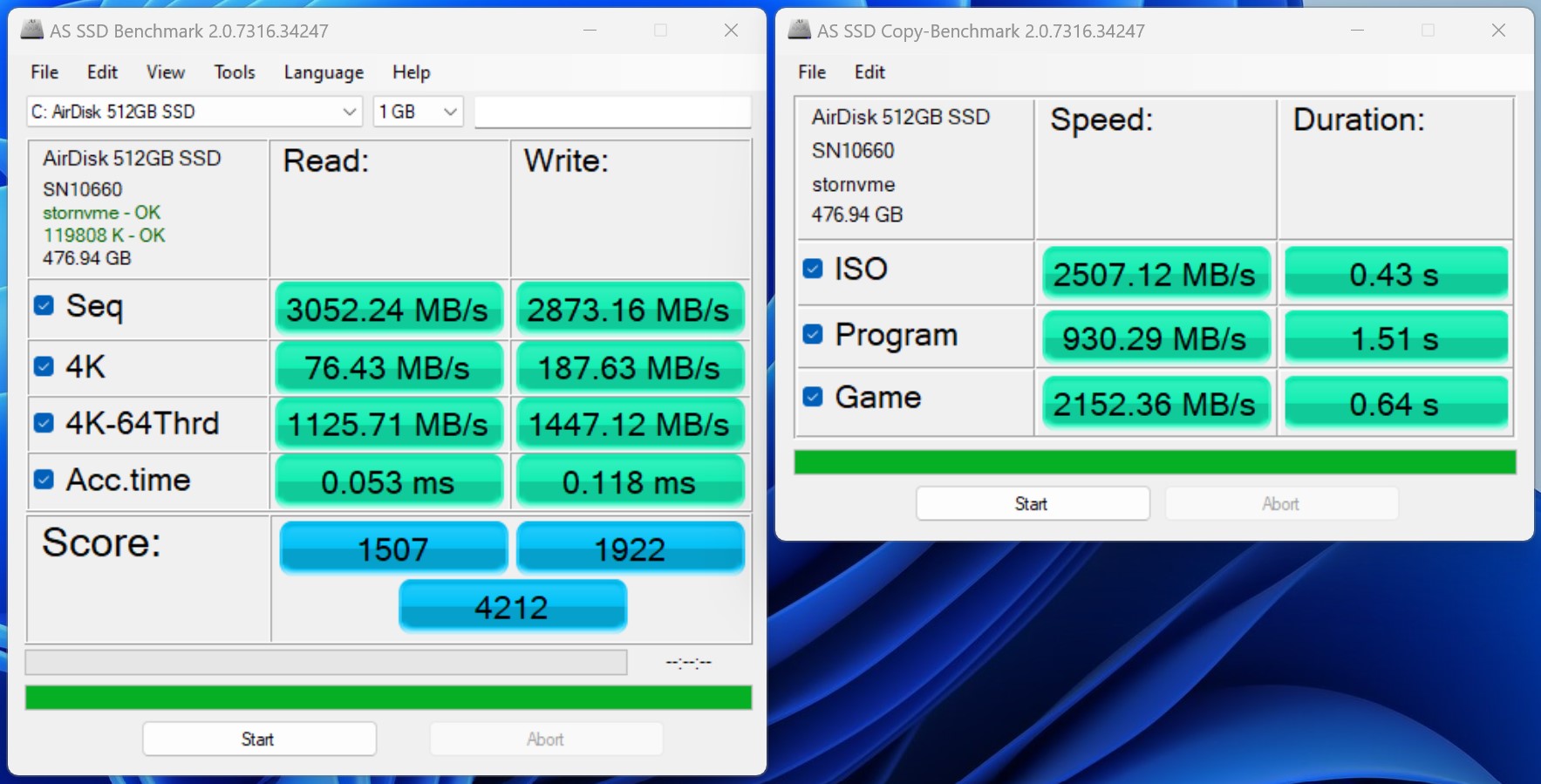Click the elapsed time indicator --:--:--
Screen dimensions: 1541x784
click(x=689, y=663)
